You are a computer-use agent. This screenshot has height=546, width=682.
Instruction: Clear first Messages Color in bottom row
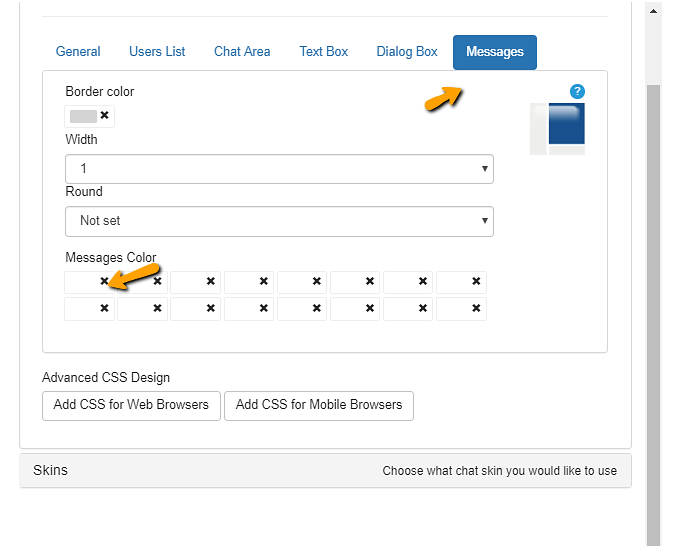104,309
